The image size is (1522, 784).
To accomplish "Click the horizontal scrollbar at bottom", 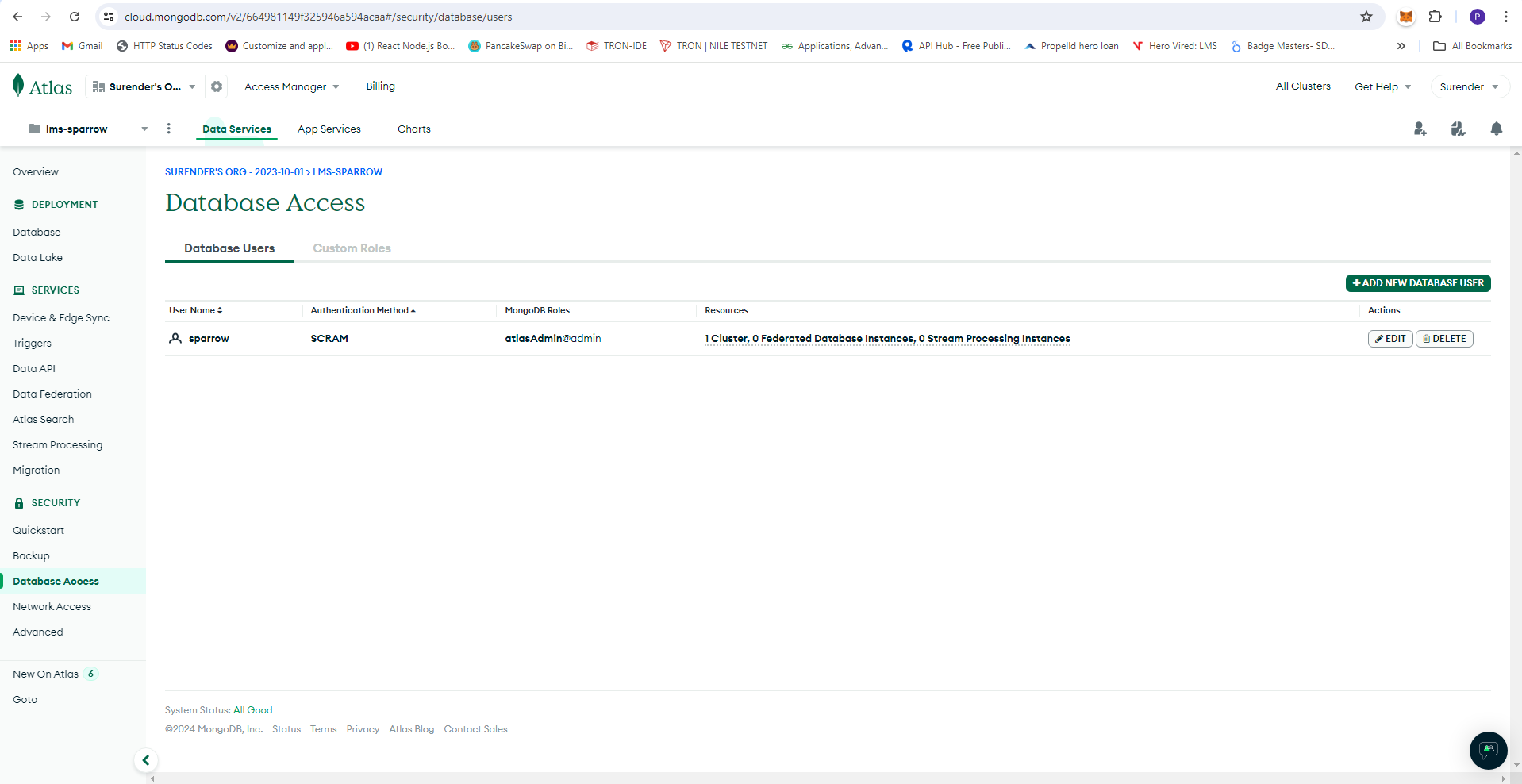I will click(828, 778).
